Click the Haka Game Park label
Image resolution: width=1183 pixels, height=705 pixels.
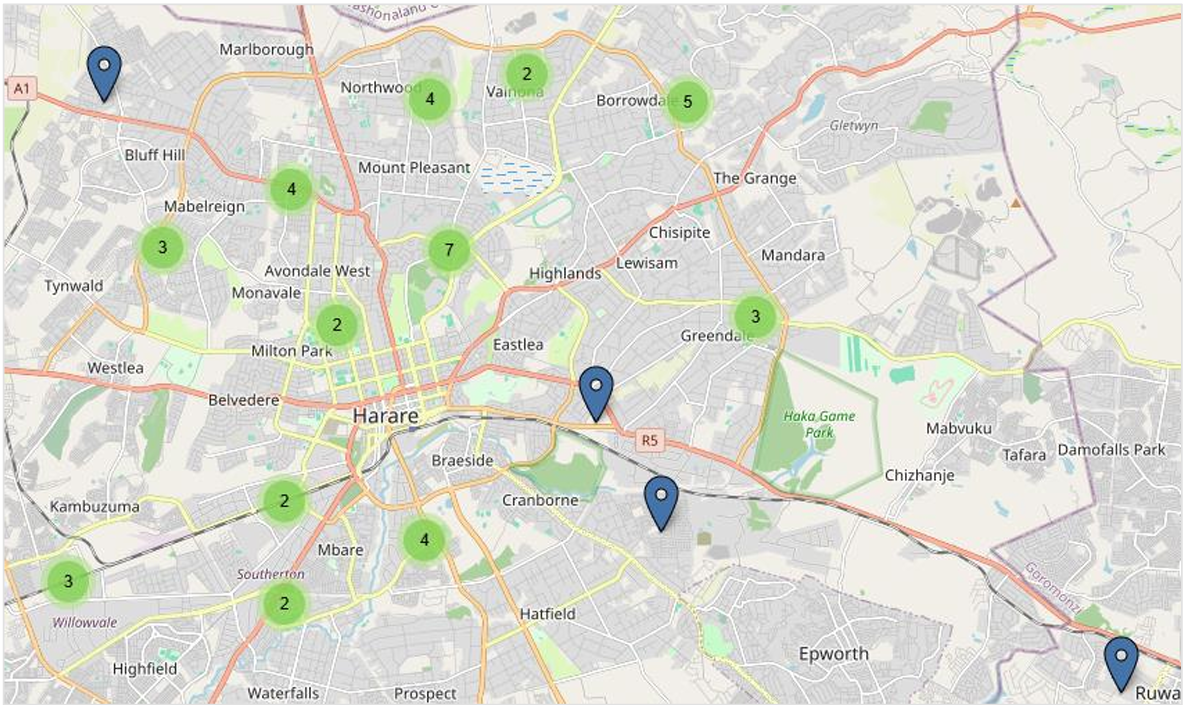click(819, 424)
